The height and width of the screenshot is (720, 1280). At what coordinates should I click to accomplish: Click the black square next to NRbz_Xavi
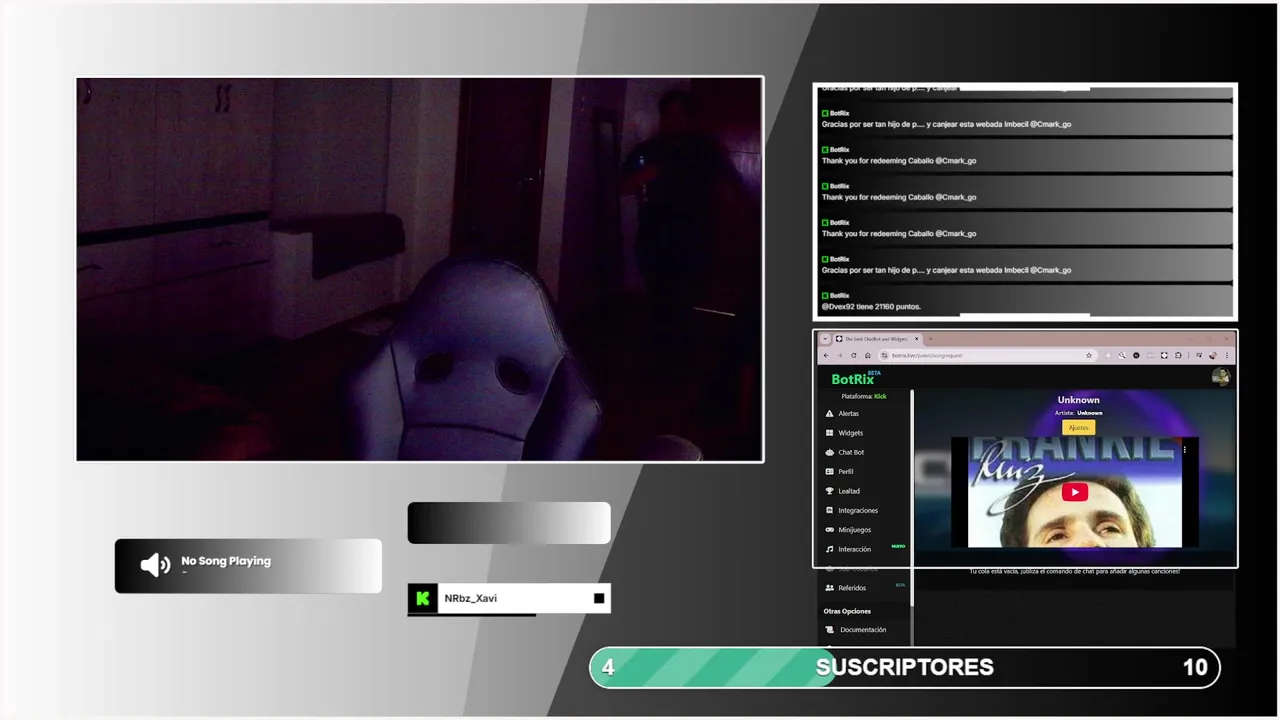(599, 598)
